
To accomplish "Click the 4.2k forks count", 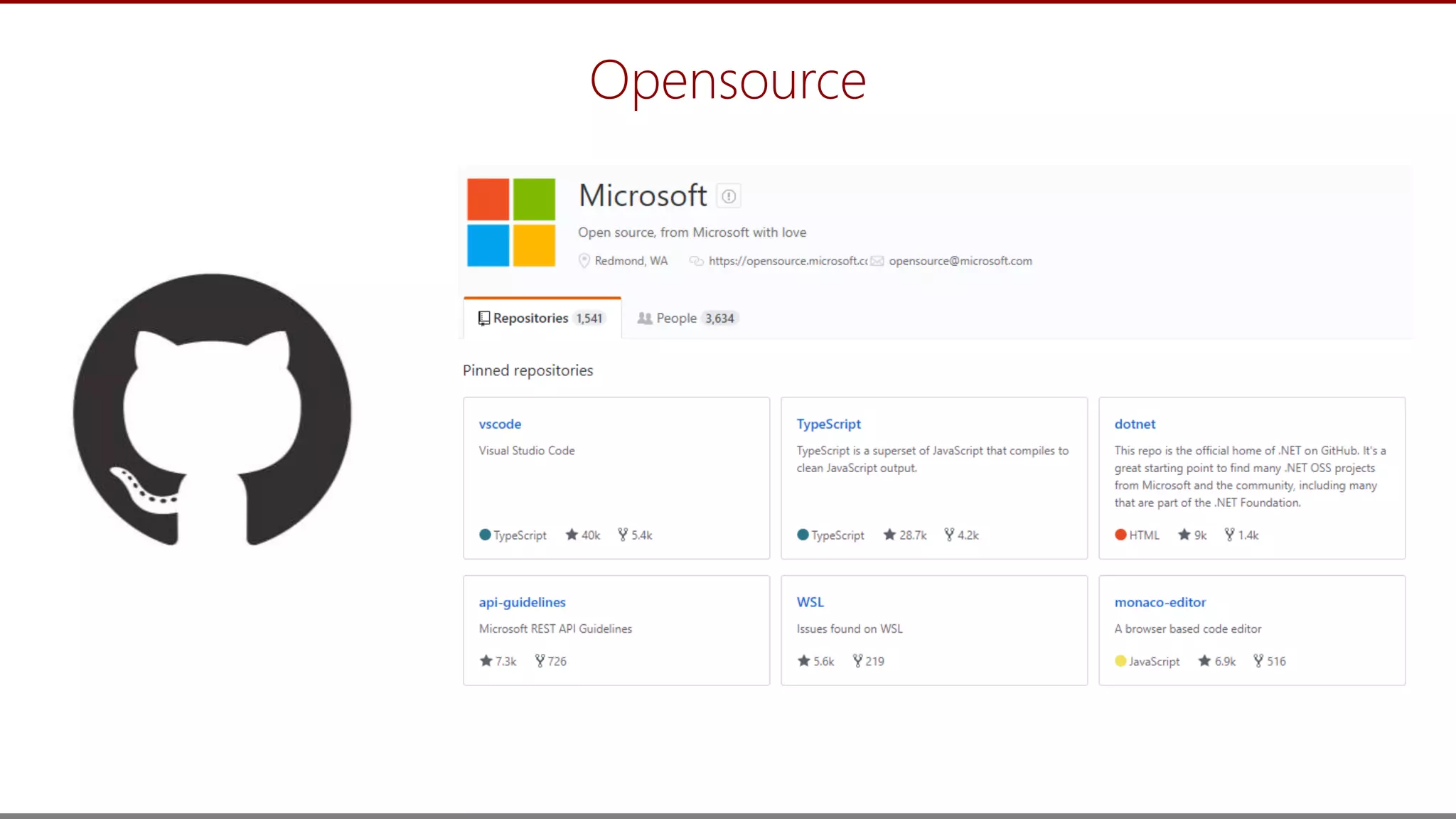I will 968,535.
